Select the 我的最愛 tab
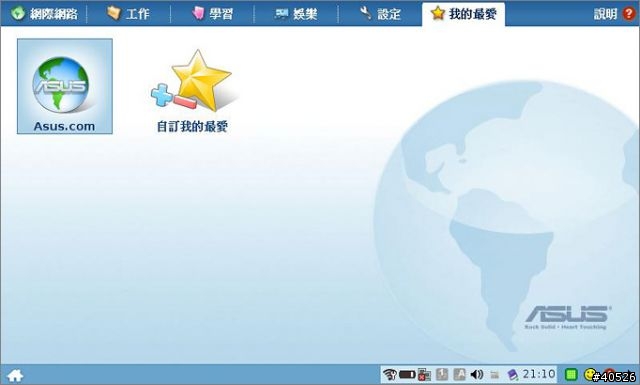This screenshot has width=640, height=385. coord(463,14)
